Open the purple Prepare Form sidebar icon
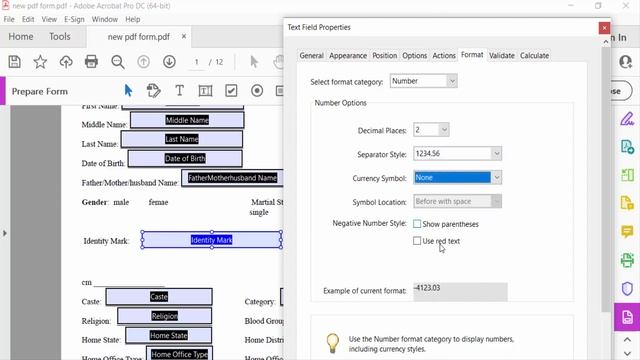 [x=627, y=317]
